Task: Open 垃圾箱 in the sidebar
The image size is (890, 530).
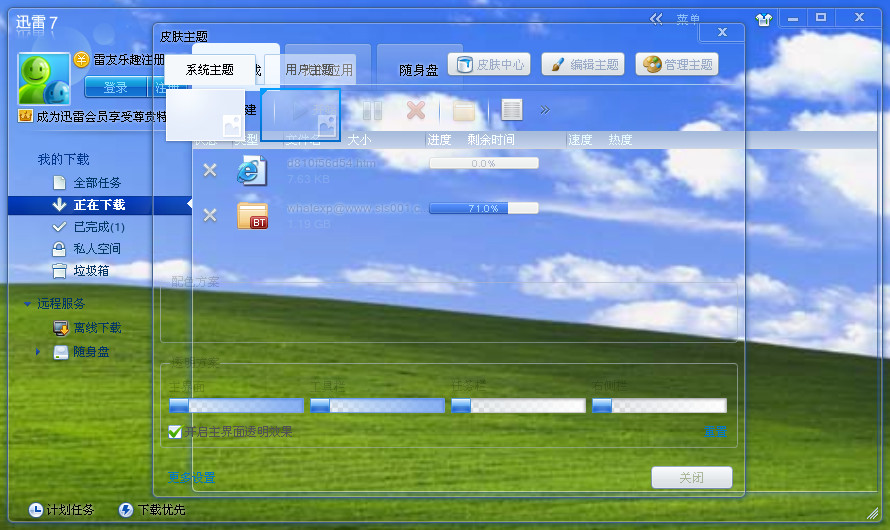Action: 91,271
